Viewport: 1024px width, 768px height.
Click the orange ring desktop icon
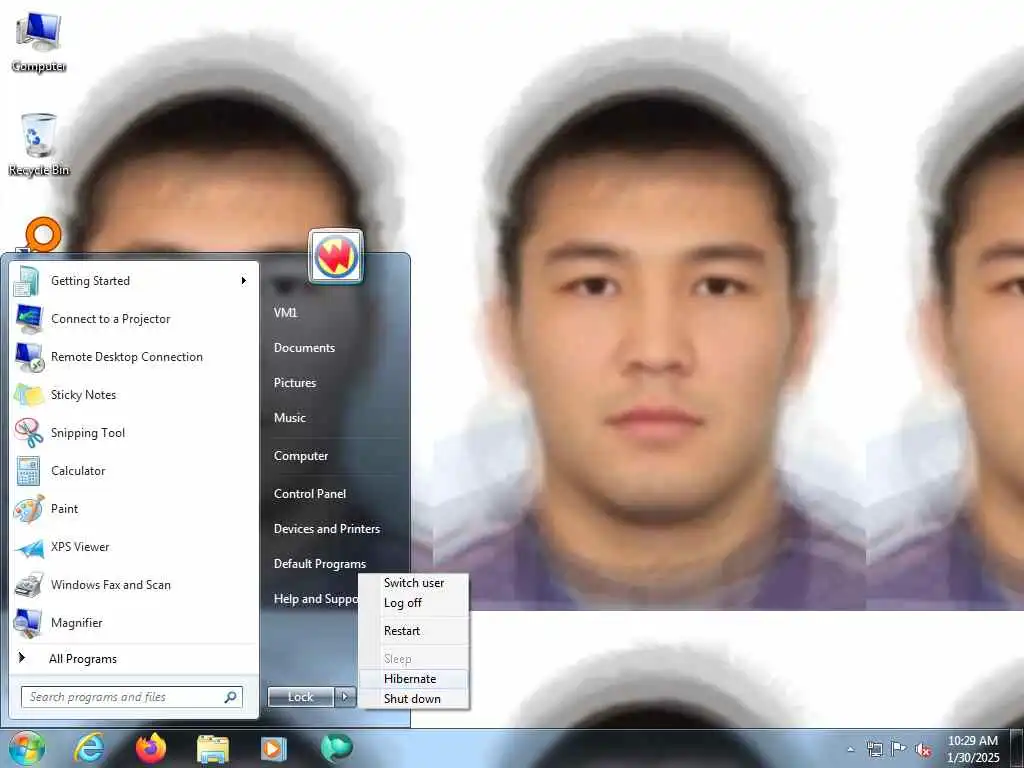pyautogui.click(x=42, y=235)
